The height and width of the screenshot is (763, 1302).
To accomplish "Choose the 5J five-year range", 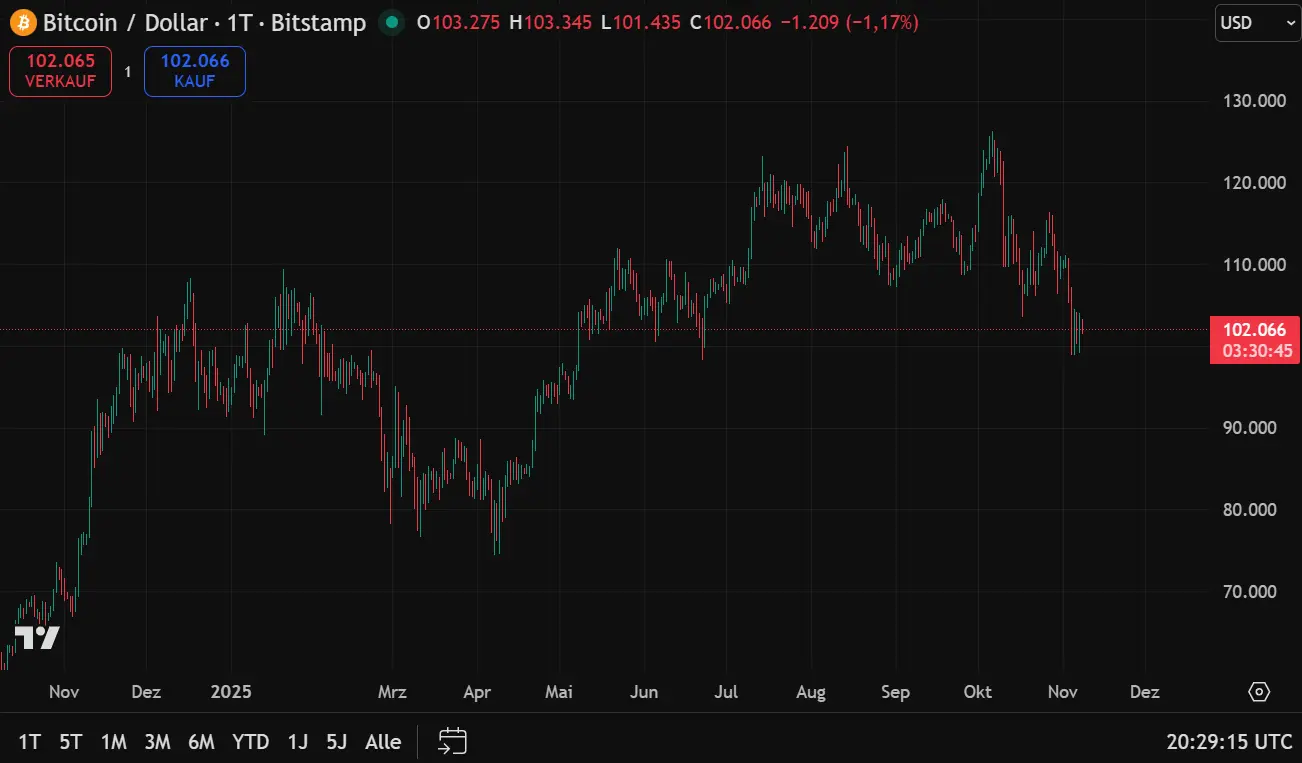I will (x=337, y=742).
